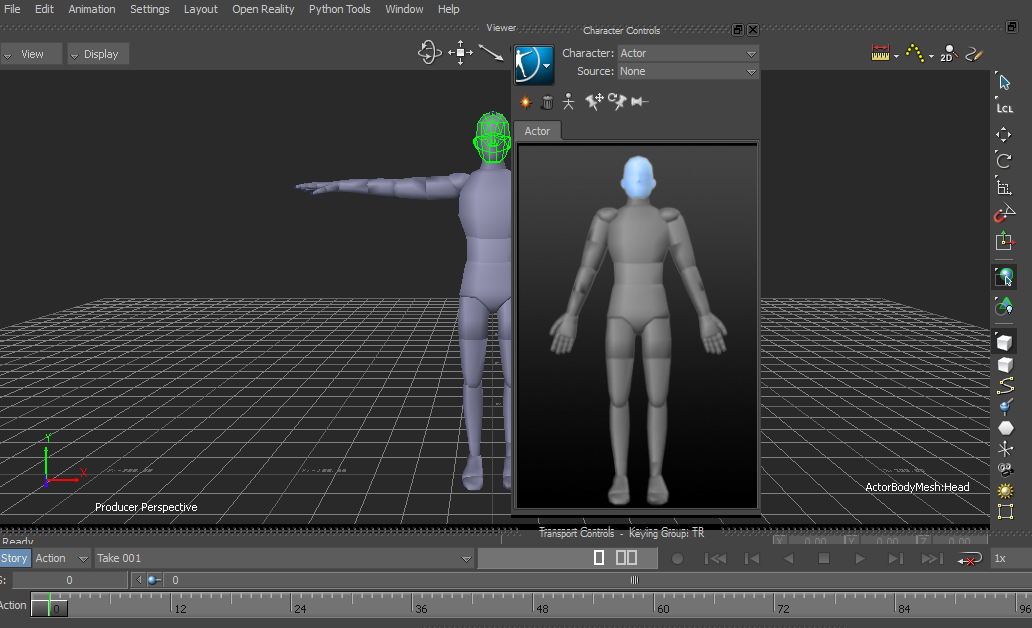Image resolution: width=1032 pixels, height=628 pixels.
Task: Select the Scale tool in the right toolbar
Action: pos(1004,187)
